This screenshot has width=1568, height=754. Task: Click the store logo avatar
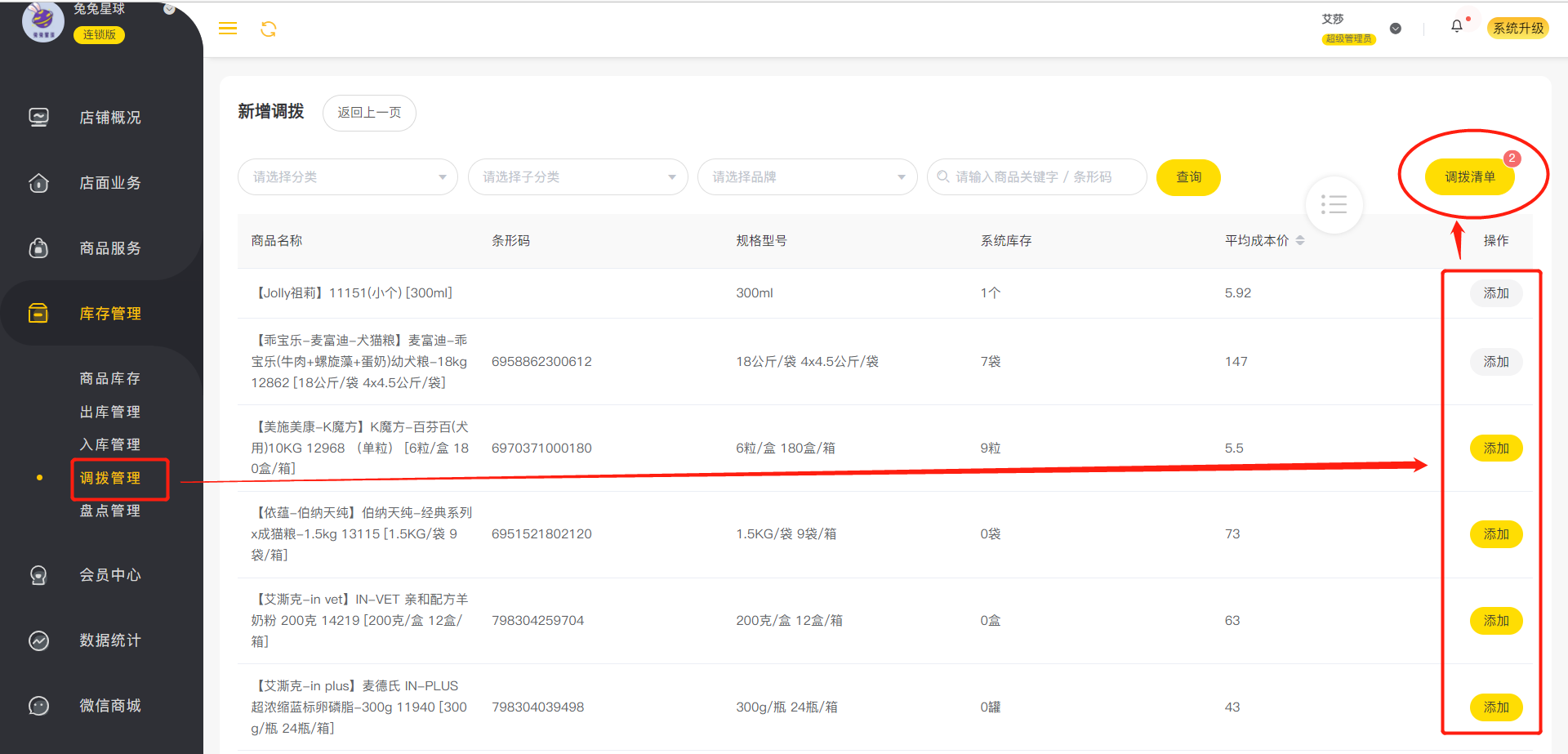click(x=42, y=21)
